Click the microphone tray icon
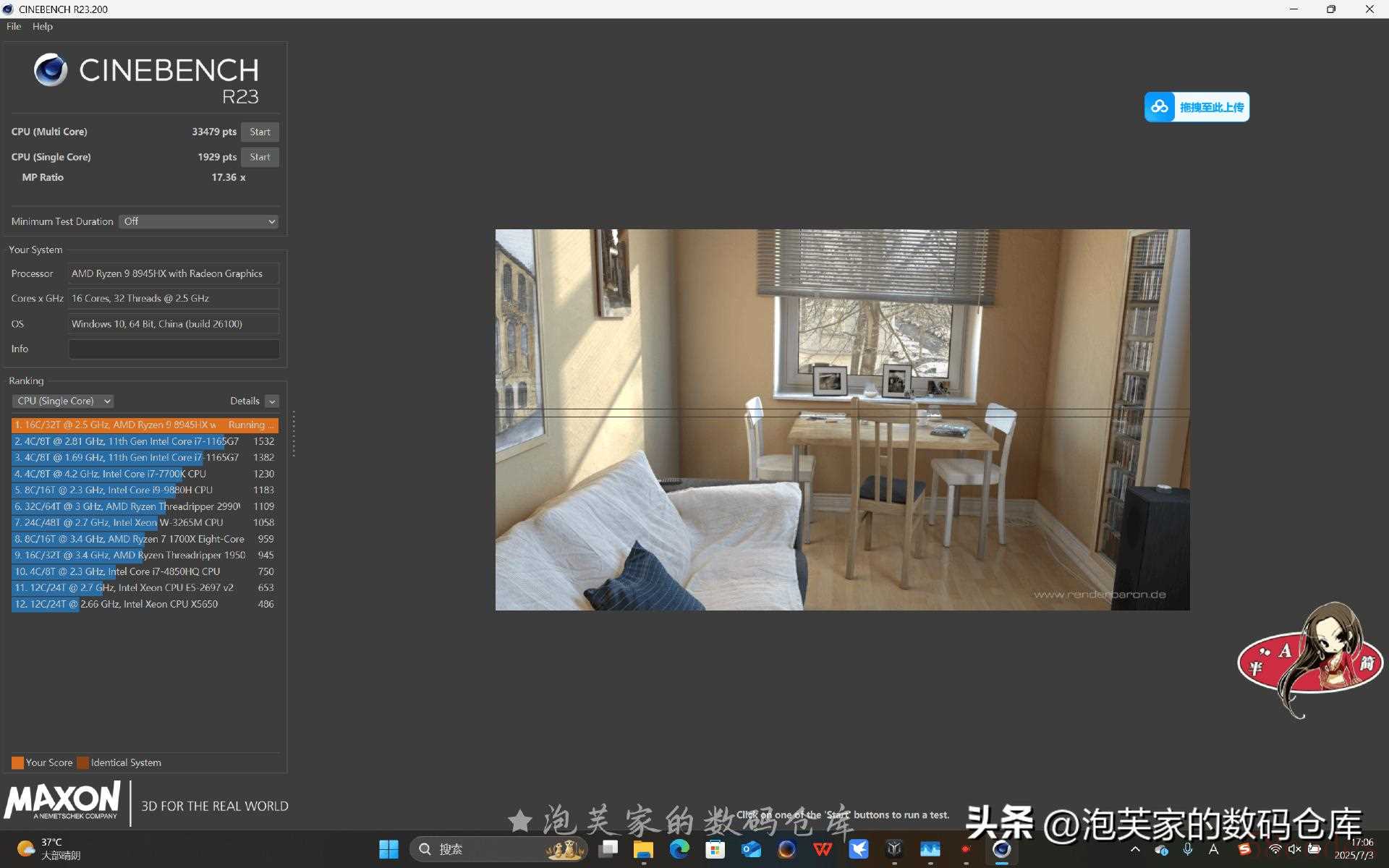The width and height of the screenshot is (1389, 868). point(1188,849)
